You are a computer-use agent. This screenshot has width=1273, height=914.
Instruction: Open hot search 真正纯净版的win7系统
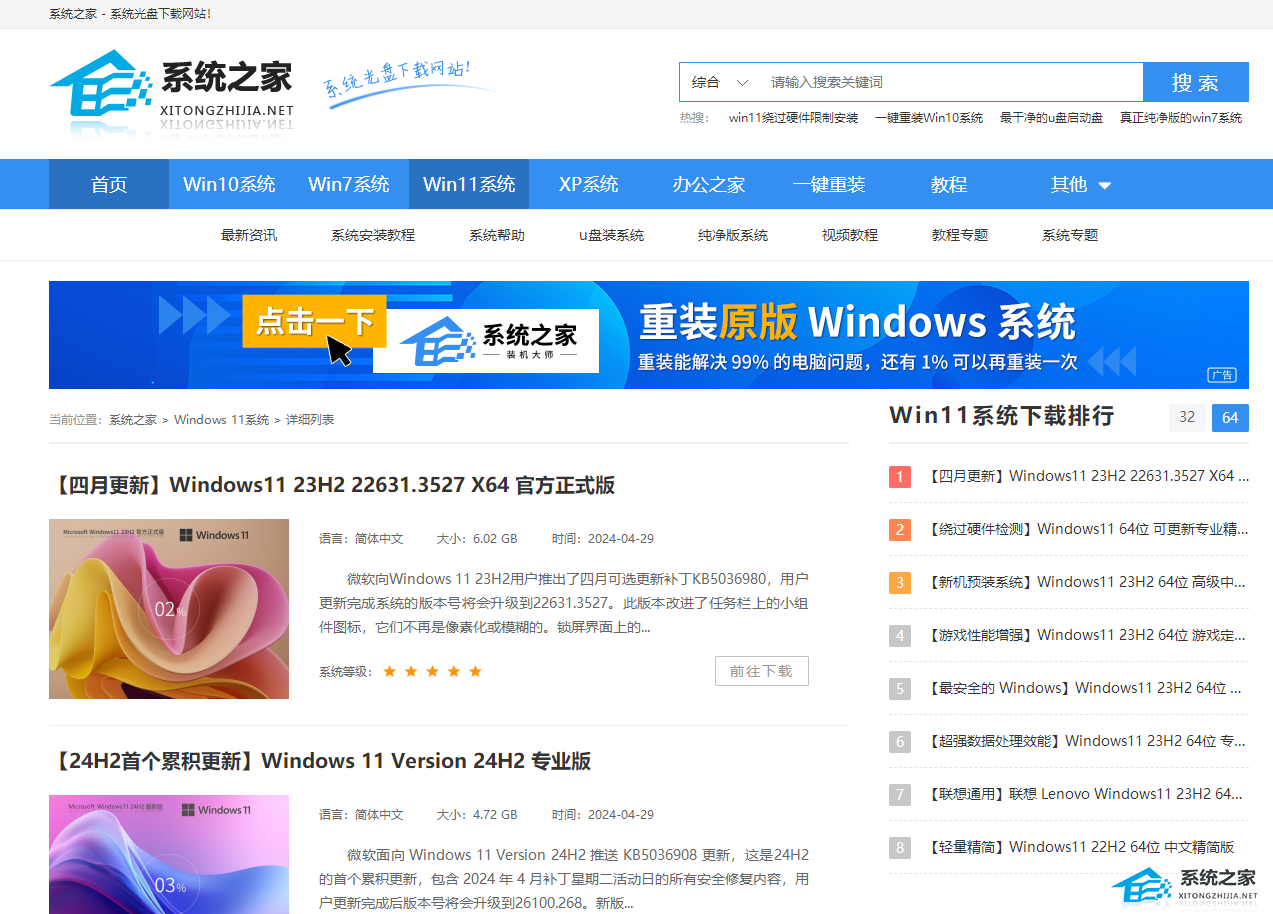pyautogui.click(x=1181, y=118)
